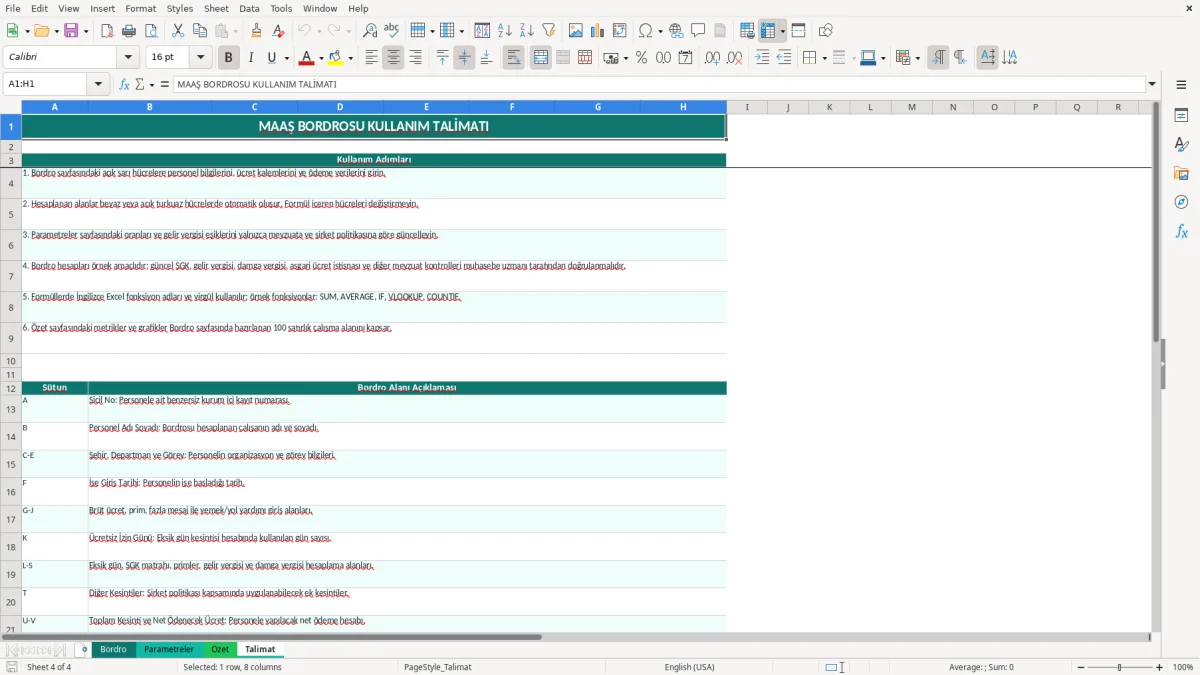Click the Print icon

point(129,31)
